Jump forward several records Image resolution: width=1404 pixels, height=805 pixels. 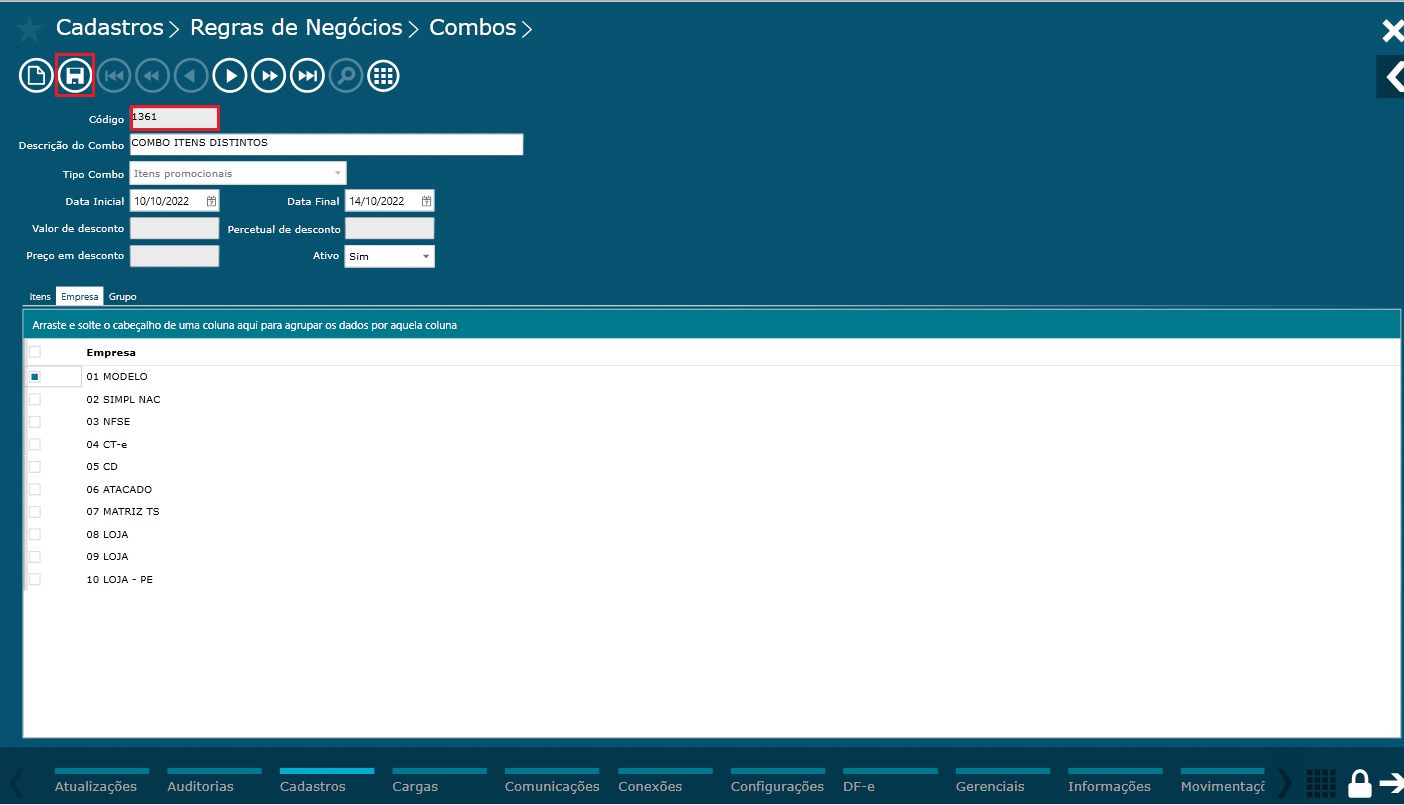click(269, 75)
